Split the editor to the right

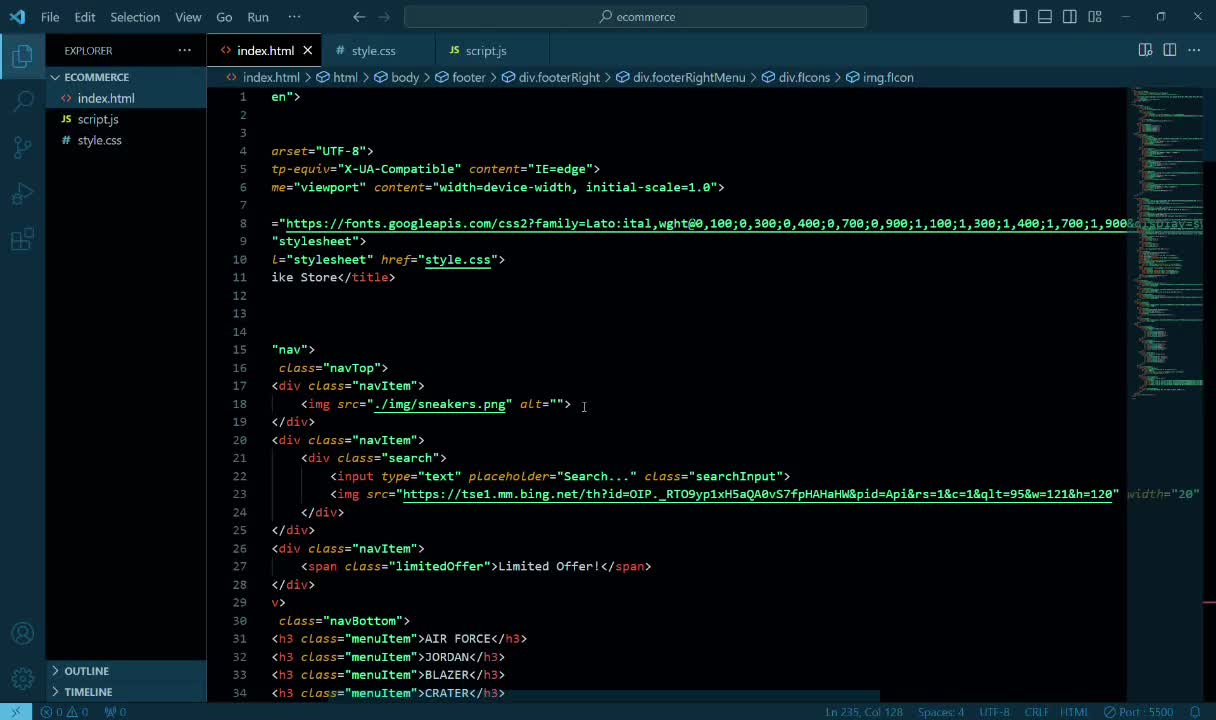1169,50
